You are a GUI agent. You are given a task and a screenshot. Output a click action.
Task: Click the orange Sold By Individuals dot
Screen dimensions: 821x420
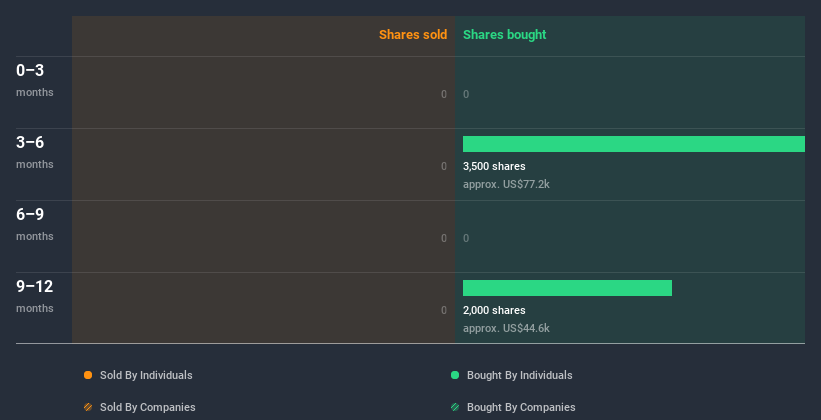(88, 375)
